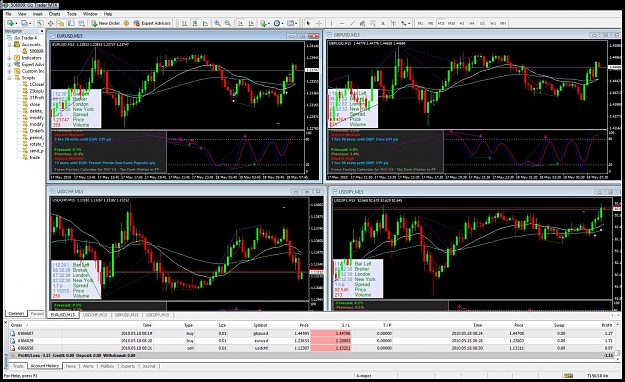Expand the Custom Indicators tree node
The width and height of the screenshot is (625, 382).
(x=9, y=71)
